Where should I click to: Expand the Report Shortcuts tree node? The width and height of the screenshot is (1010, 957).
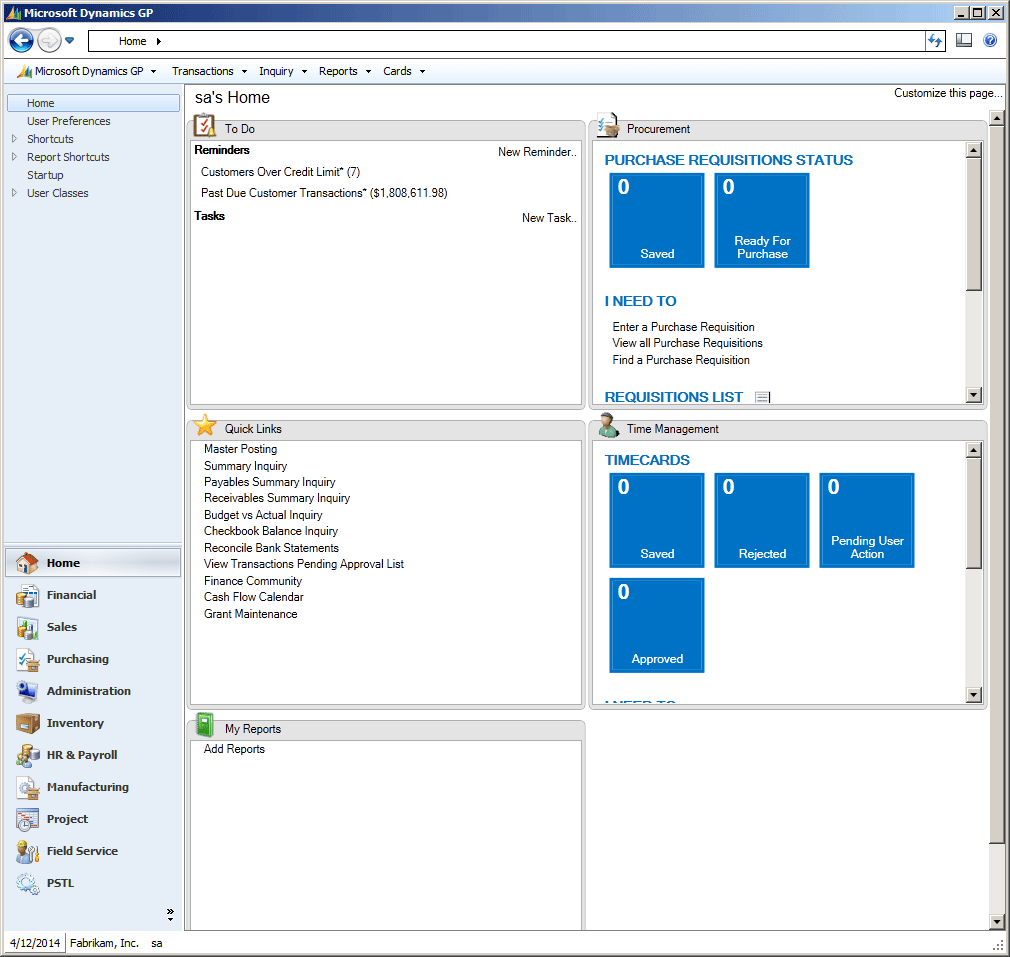pyautogui.click(x=14, y=156)
